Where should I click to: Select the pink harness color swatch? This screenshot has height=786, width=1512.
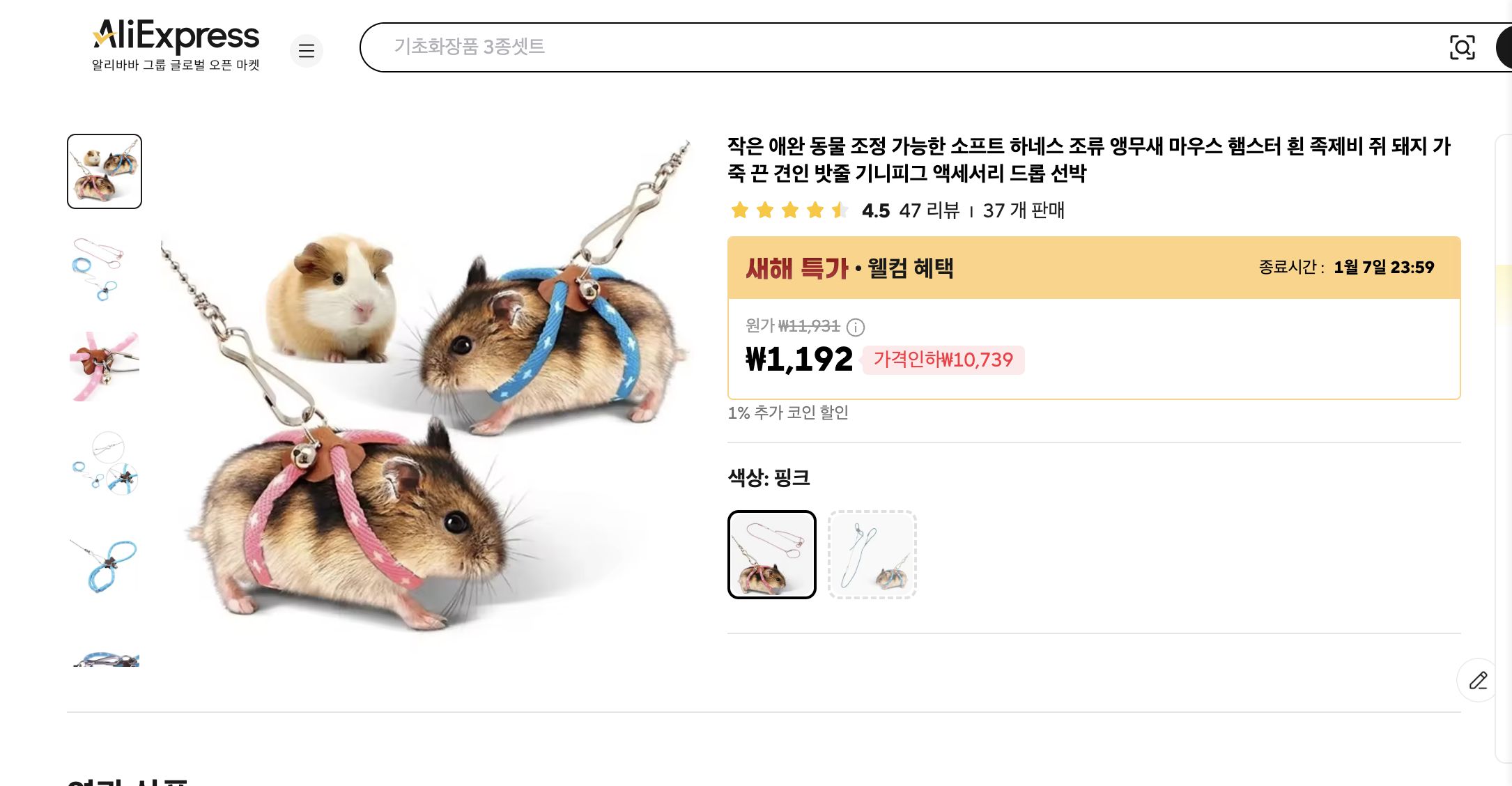pyautogui.click(x=772, y=554)
